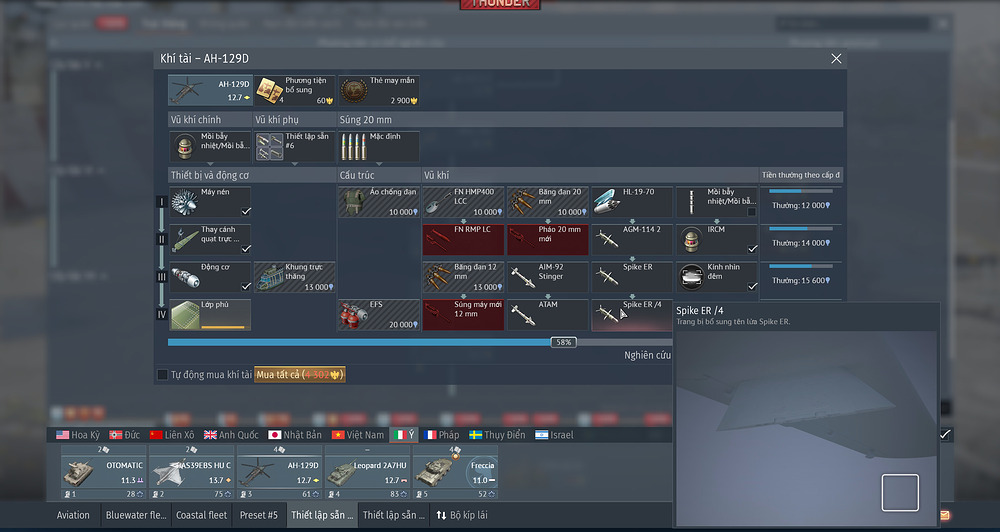
Task: Select the Kính nhìn đêm night vision module
Action: point(717,277)
